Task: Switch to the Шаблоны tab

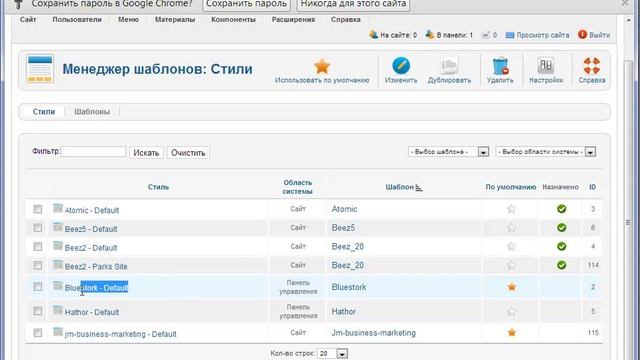Action: [92, 111]
